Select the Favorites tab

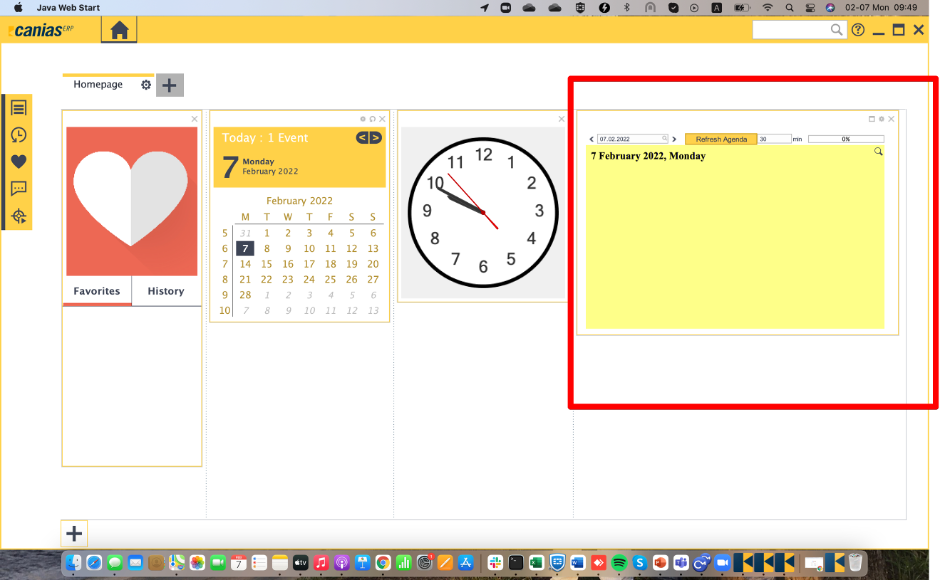coord(97,291)
